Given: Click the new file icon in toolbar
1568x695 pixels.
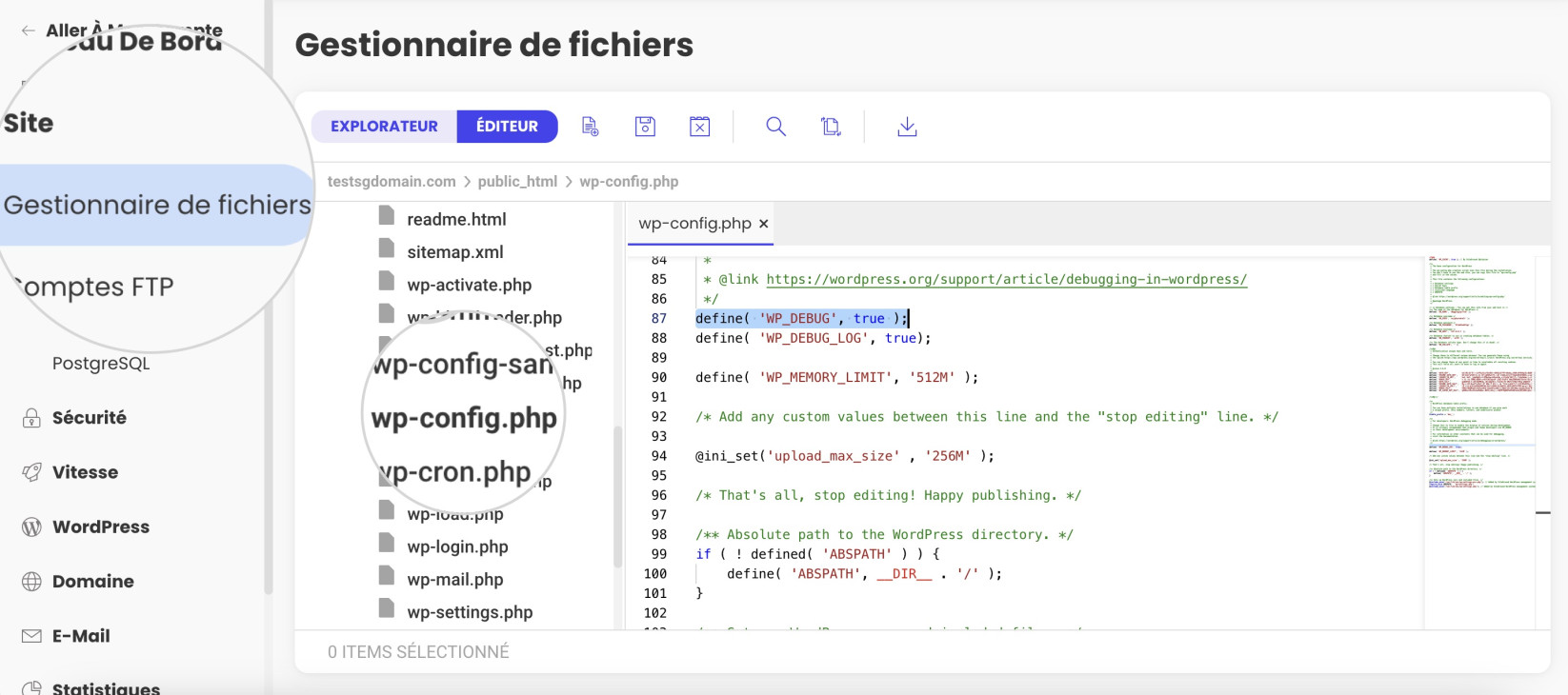Looking at the screenshot, I should click(x=590, y=127).
